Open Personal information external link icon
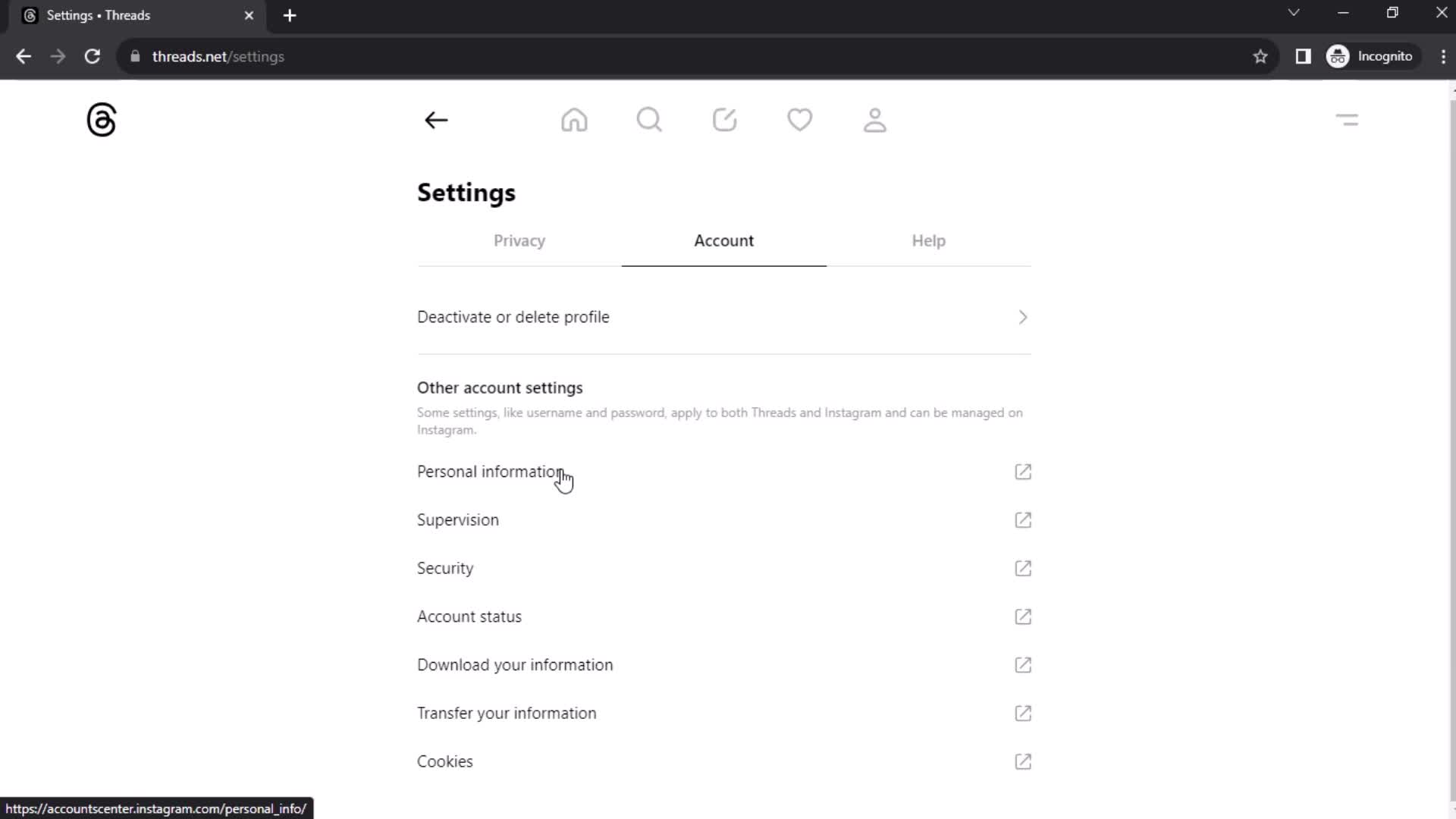 pyautogui.click(x=1023, y=471)
